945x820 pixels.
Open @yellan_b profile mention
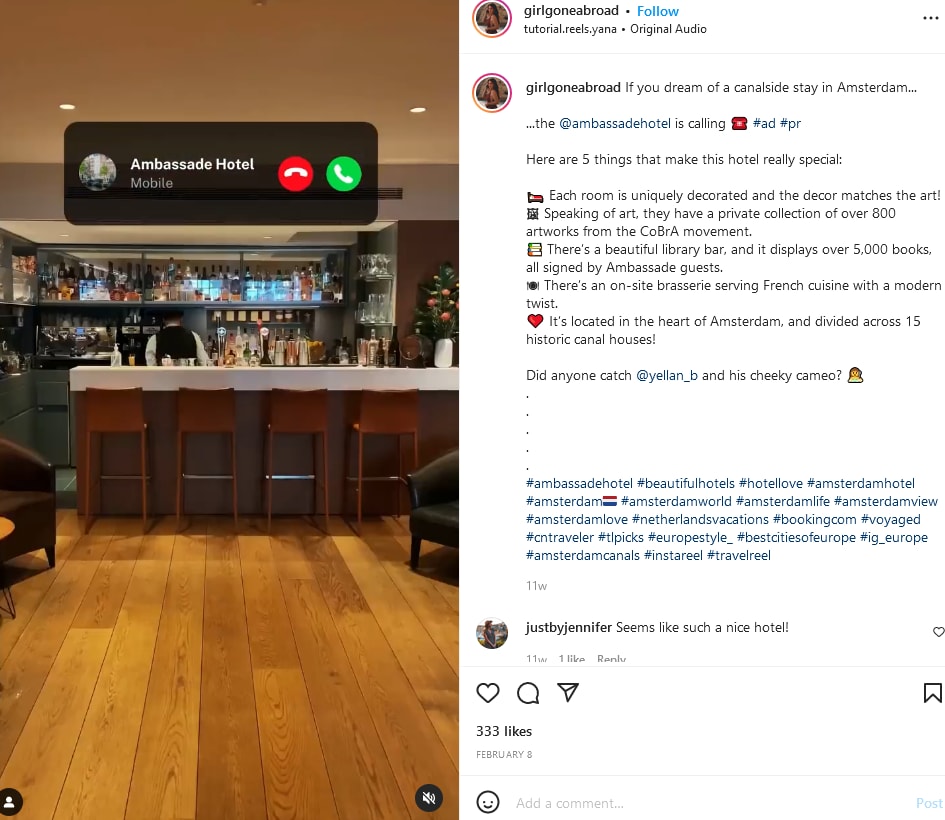pos(667,375)
